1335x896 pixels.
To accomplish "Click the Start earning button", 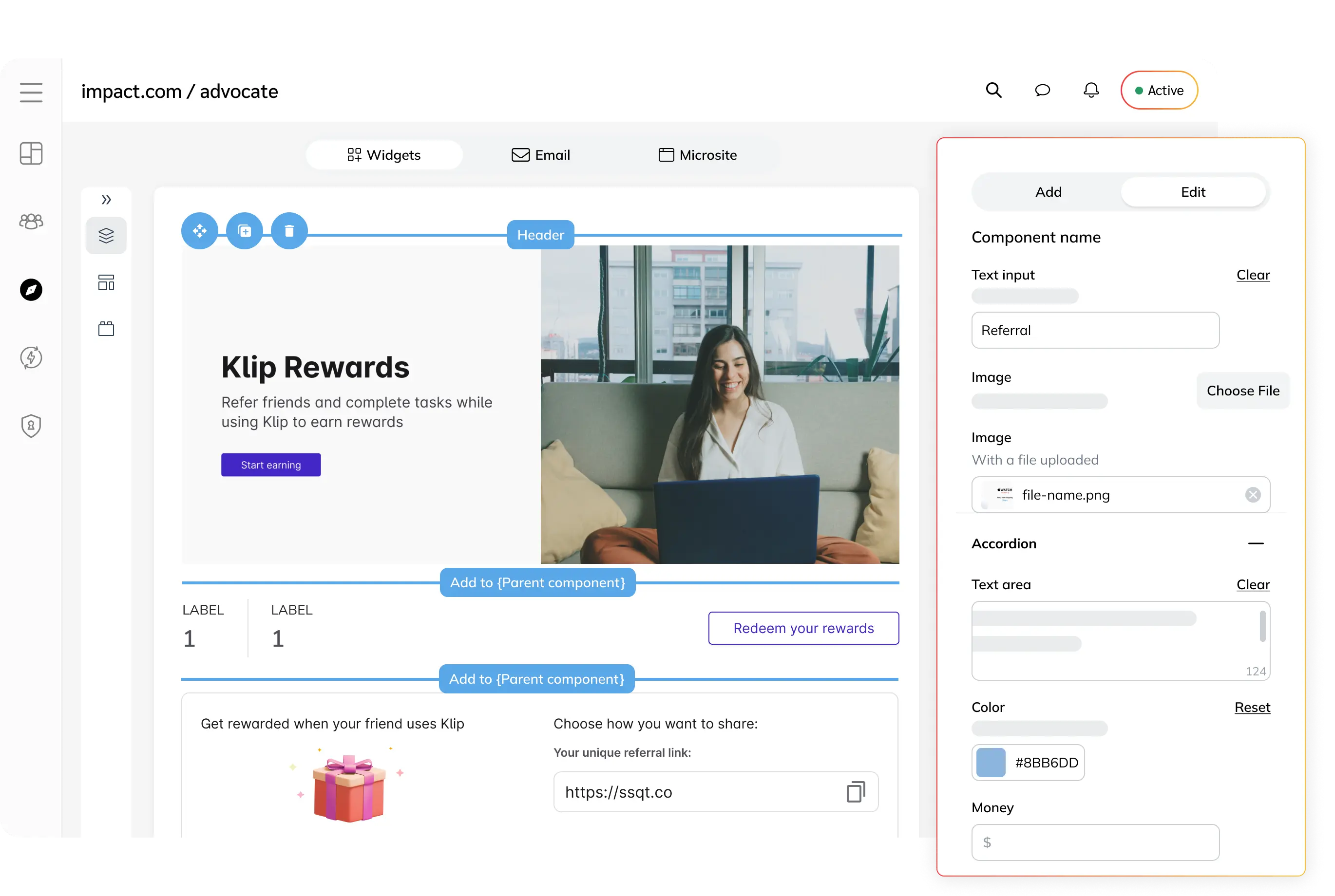I will (x=270, y=465).
